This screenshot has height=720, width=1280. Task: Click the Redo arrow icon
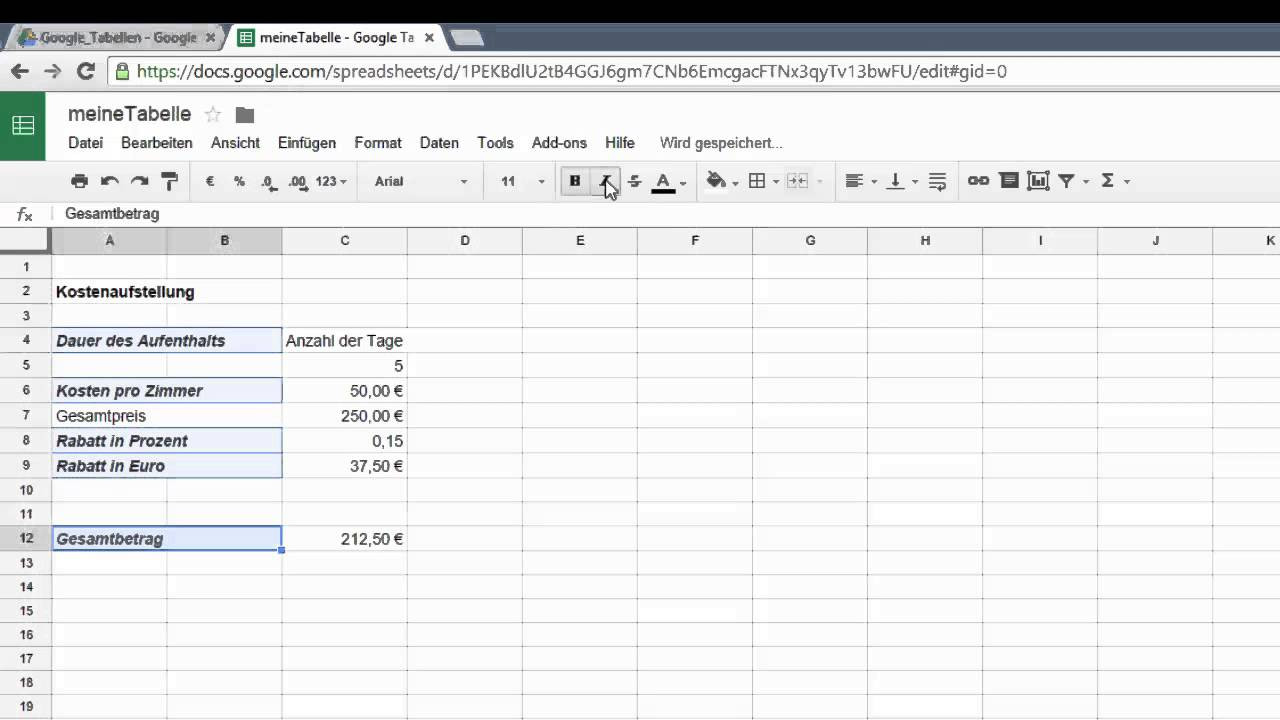(140, 181)
